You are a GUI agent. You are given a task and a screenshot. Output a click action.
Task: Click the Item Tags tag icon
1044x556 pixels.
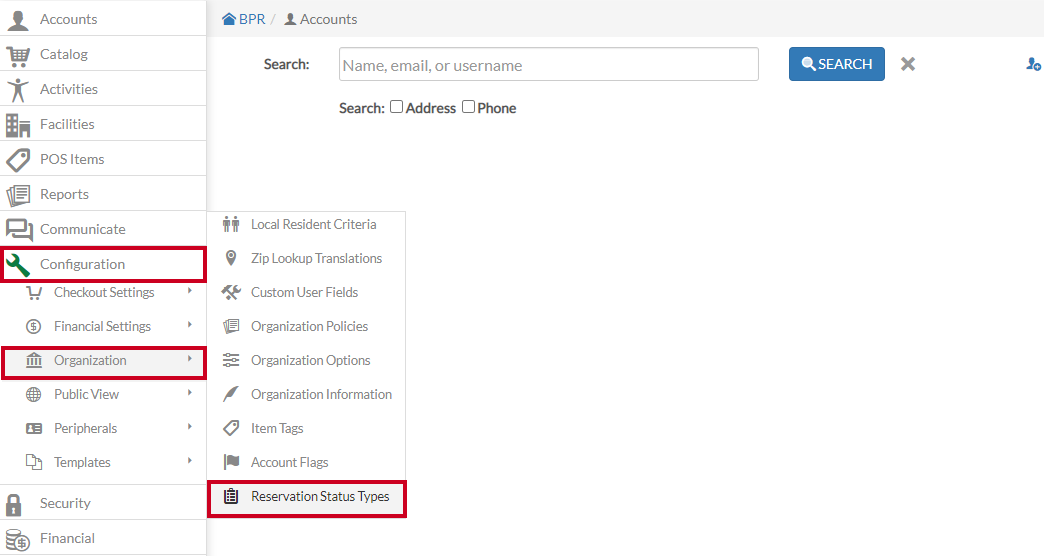231,427
